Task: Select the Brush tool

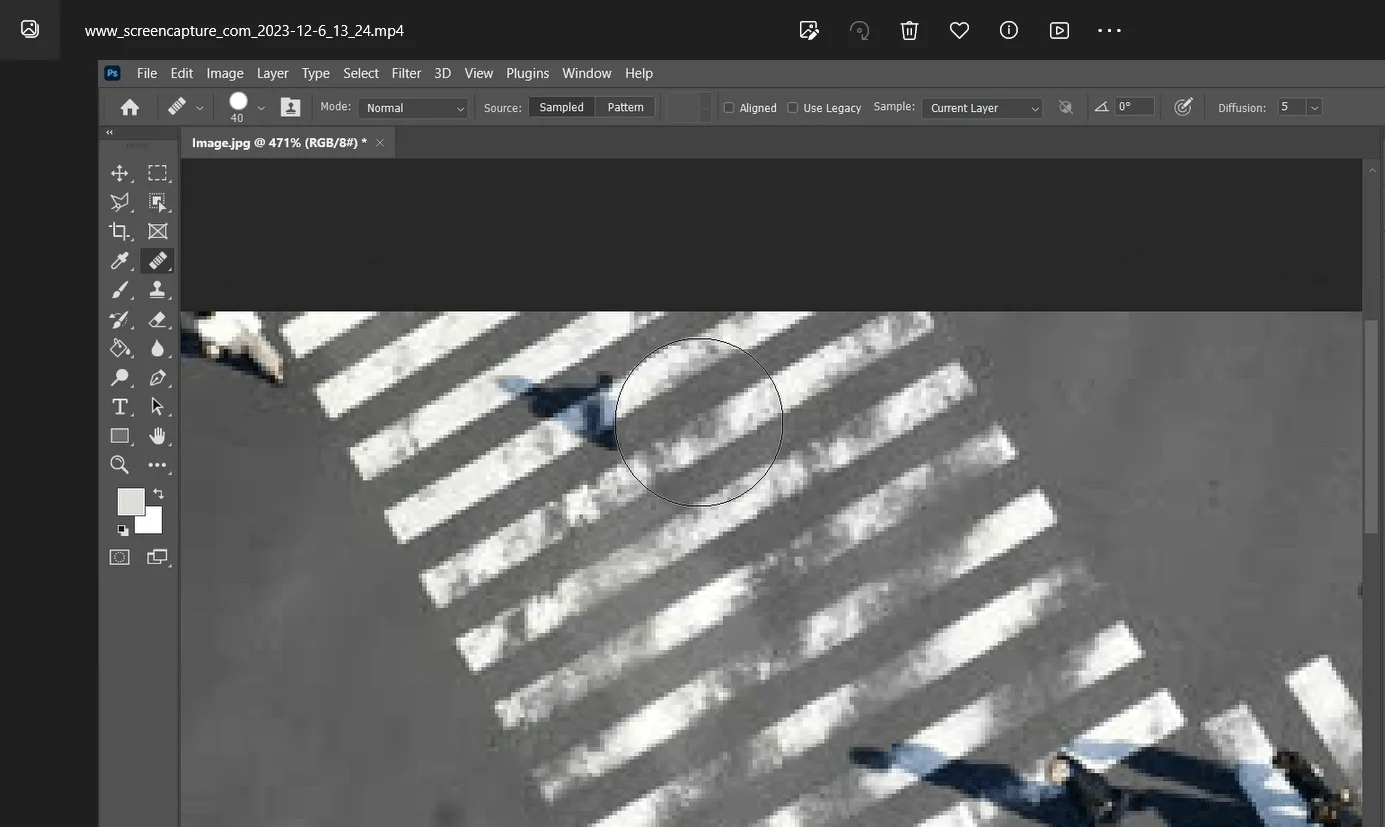Action: [x=120, y=290]
